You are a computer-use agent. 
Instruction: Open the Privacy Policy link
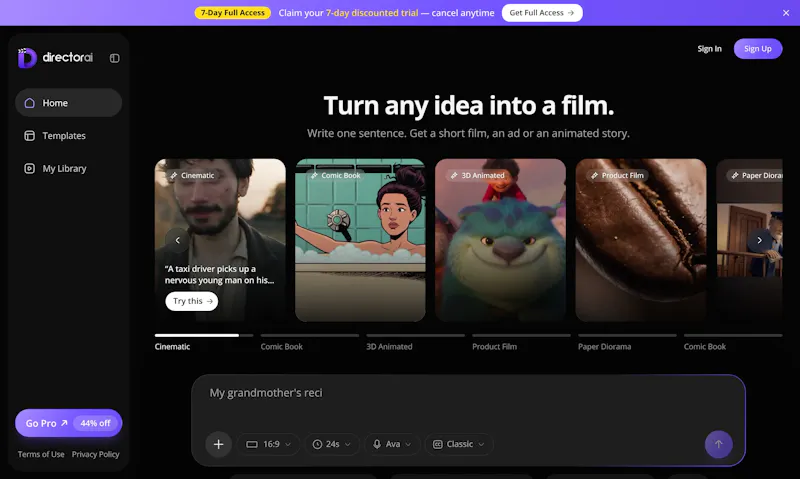coord(95,455)
